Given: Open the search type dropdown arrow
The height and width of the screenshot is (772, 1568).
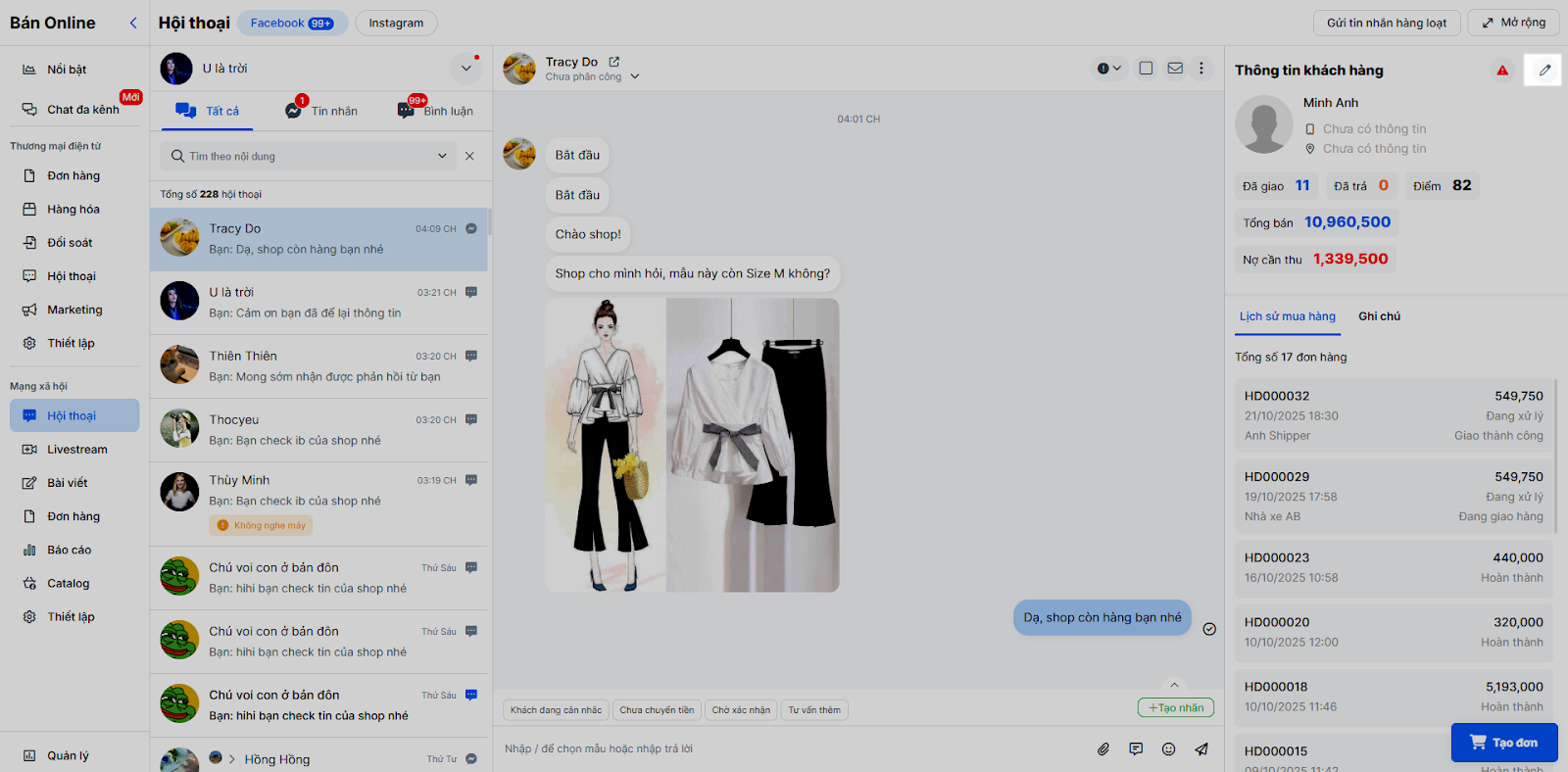Looking at the screenshot, I should [x=442, y=156].
